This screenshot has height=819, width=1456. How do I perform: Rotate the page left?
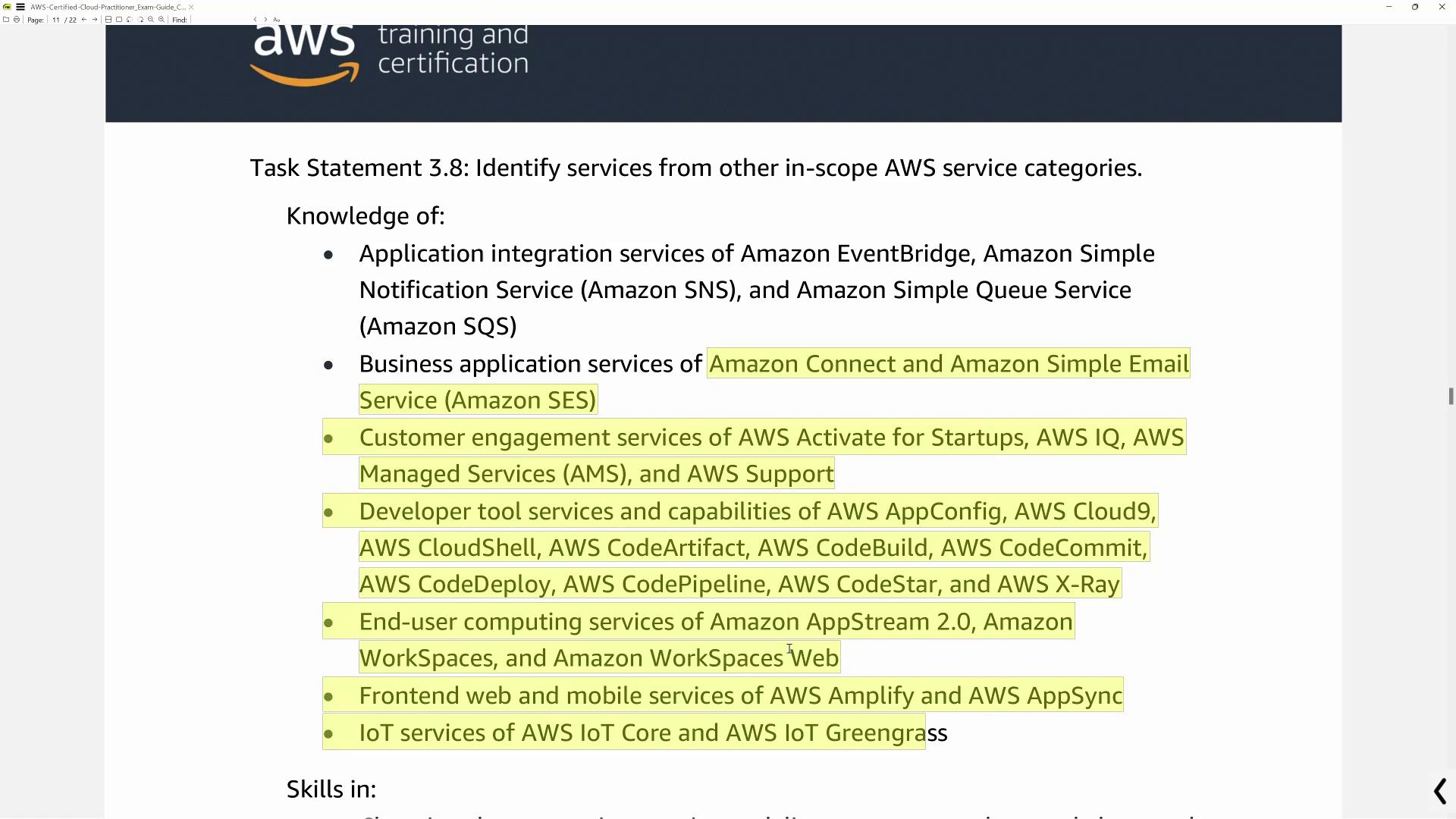(130, 20)
